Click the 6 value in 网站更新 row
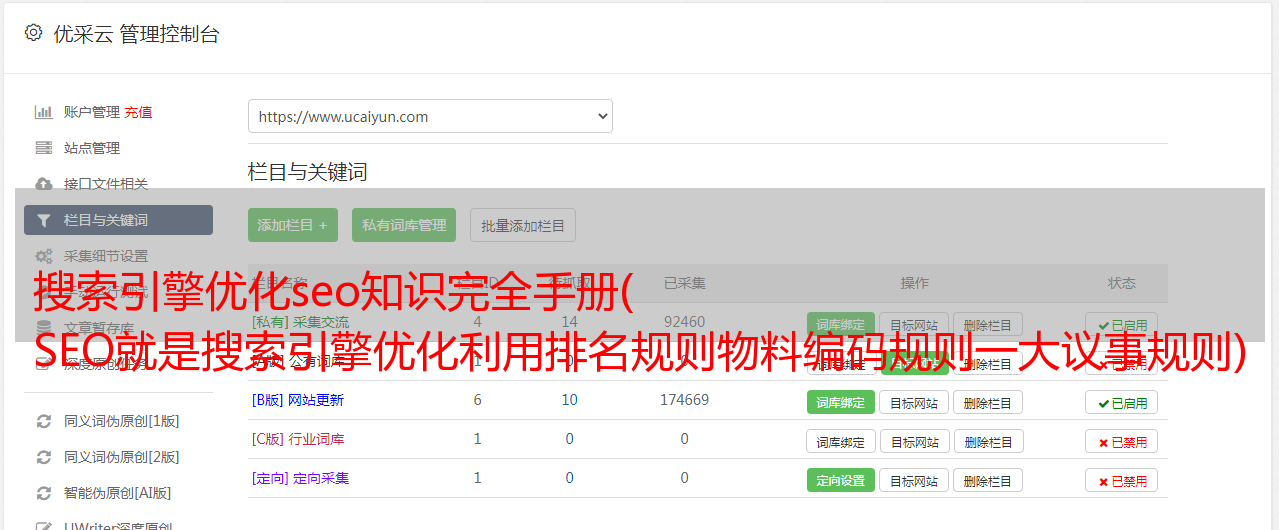This screenshot has height=530, width=1279. click(x=478, y=400)
